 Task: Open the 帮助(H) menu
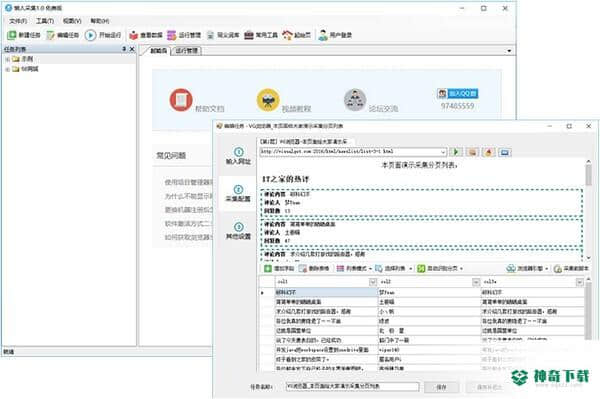(x=99, y=21)
